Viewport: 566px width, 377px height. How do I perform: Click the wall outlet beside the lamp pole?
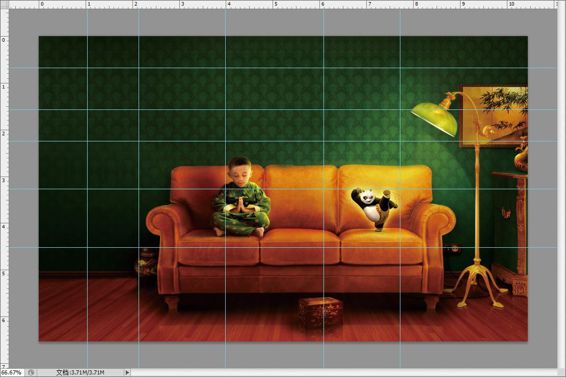click(453, 248)
